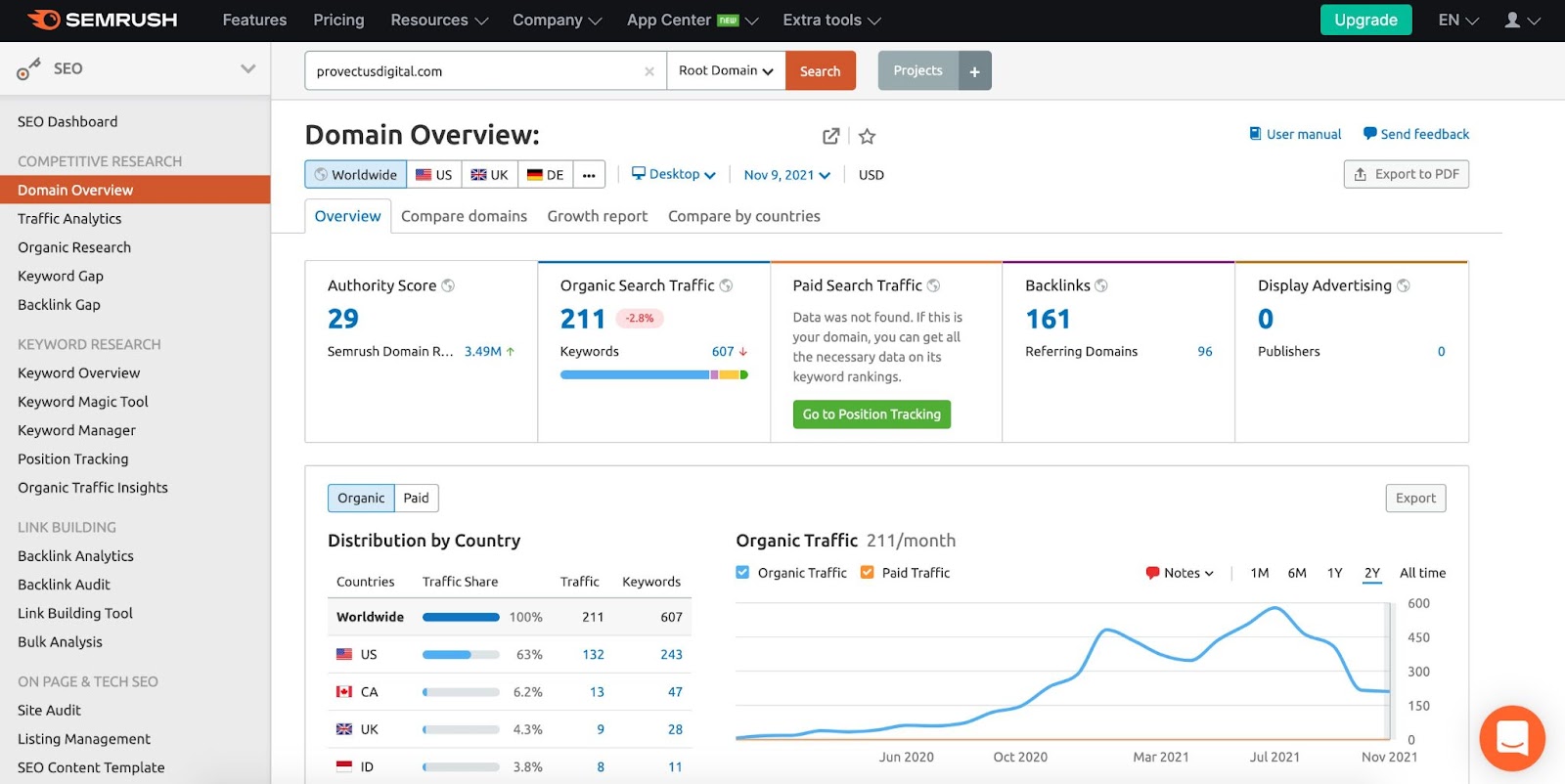Switch distribution to Organic

361,499
